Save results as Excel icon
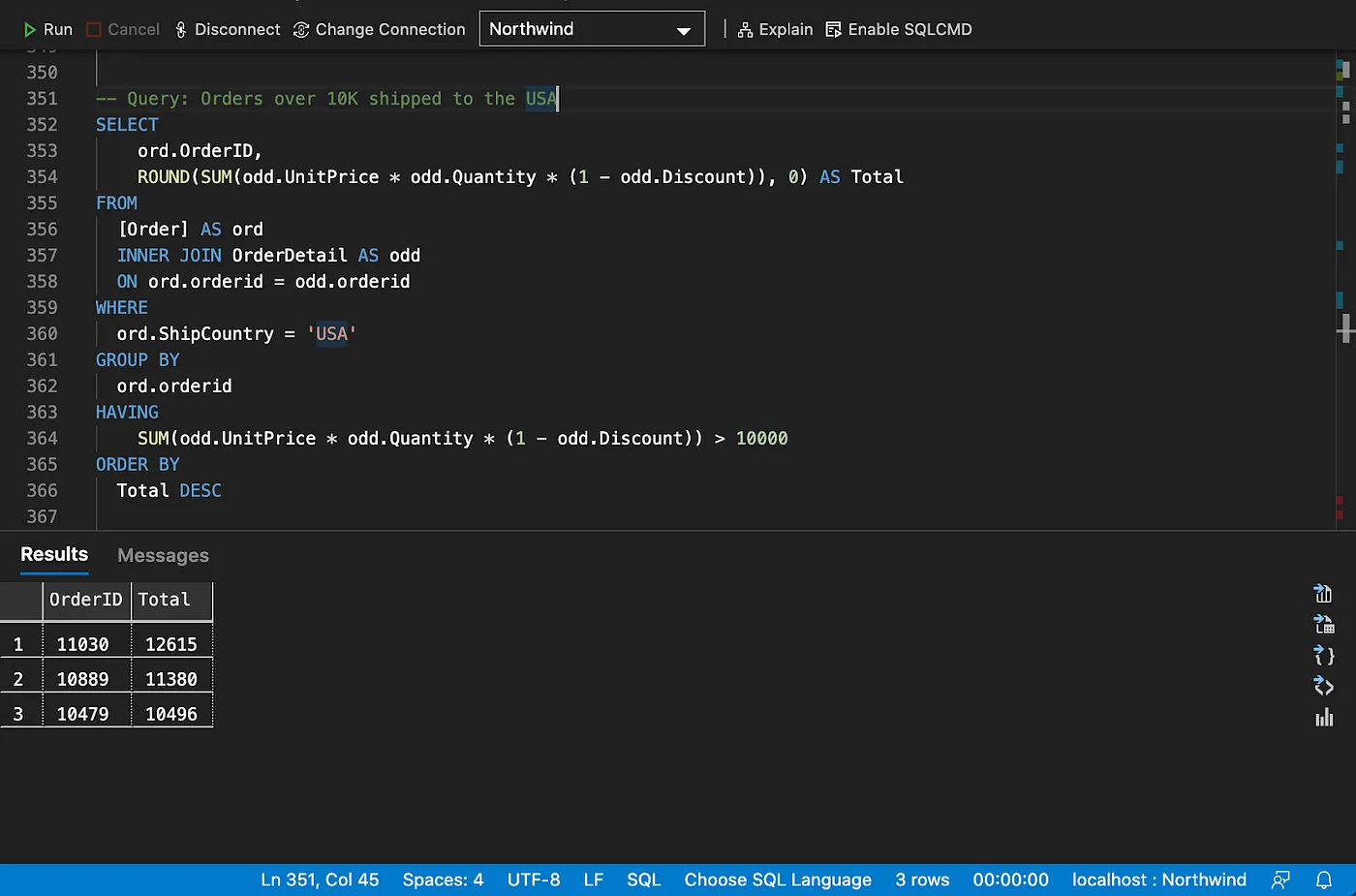This screenshot has width=1356, height=896. 1323,624
